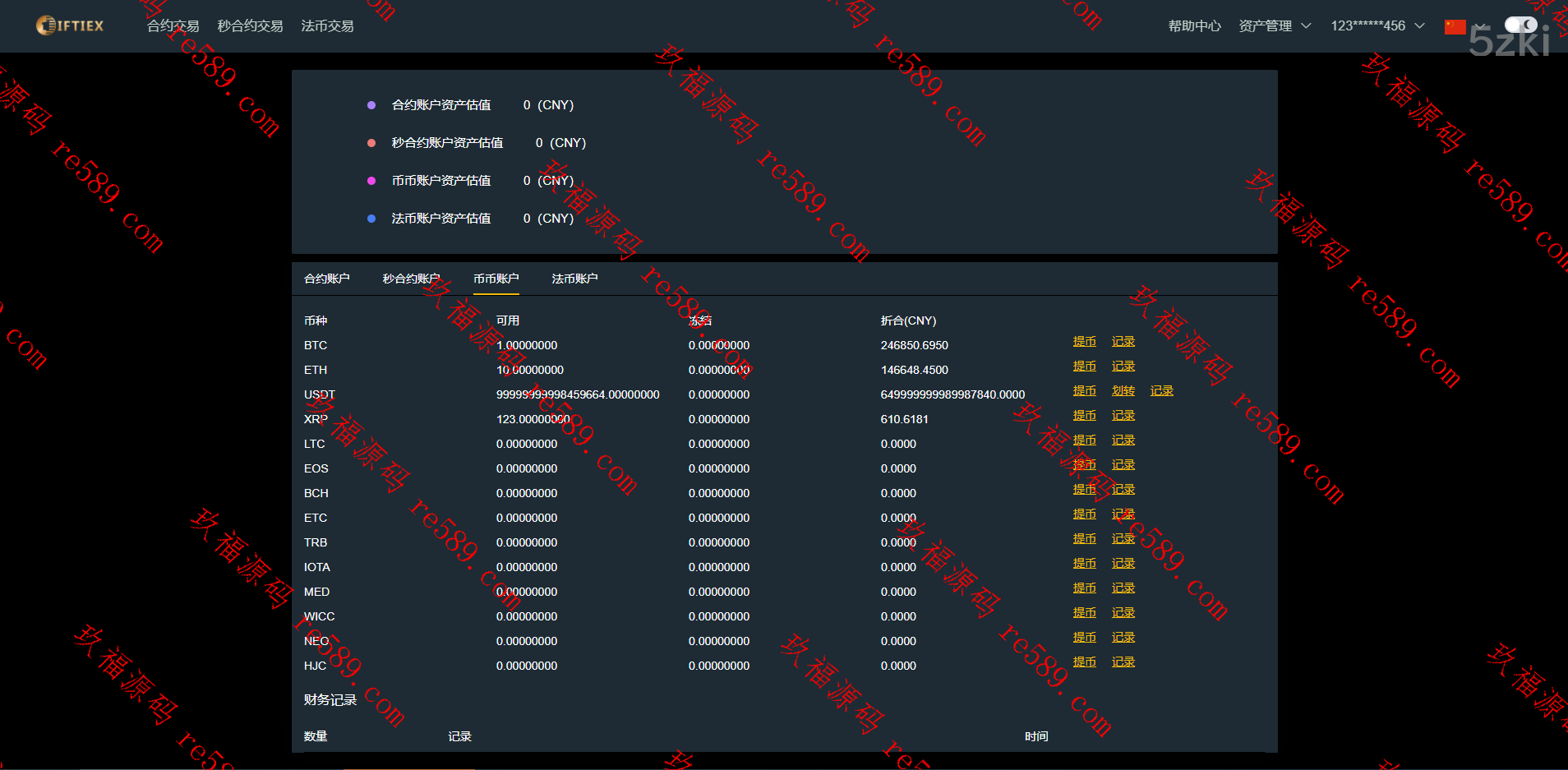This screenshot has width=1568, height=770.
Task: Go to 秒合约交易 in the top menu
Action: (x=250, y=26)
